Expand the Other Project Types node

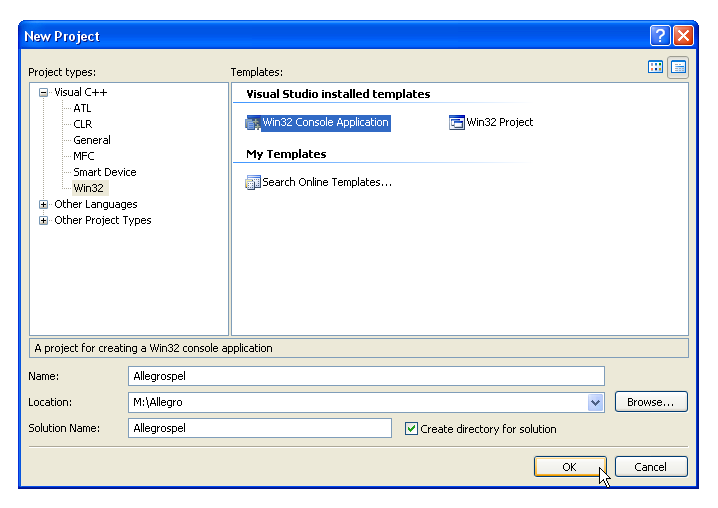[44, 220]
